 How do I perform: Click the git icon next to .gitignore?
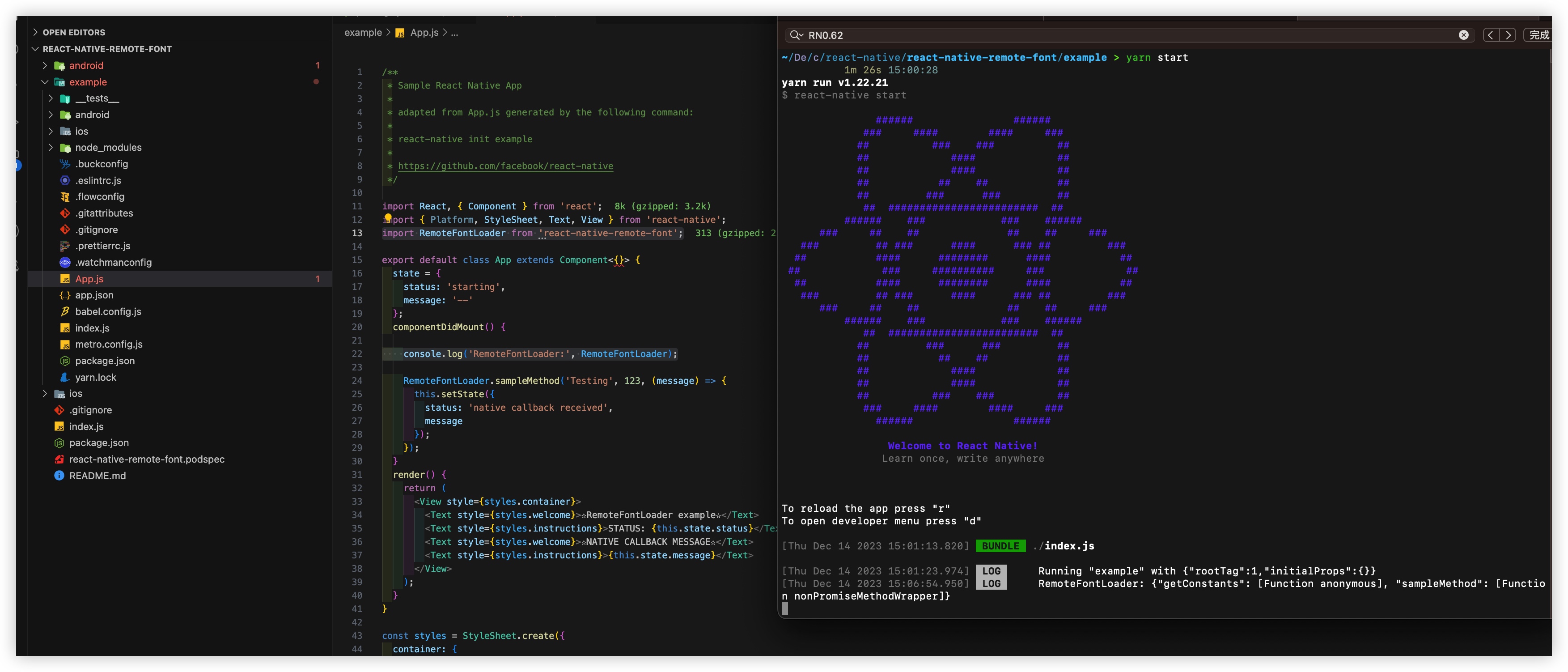coord(64,230)
